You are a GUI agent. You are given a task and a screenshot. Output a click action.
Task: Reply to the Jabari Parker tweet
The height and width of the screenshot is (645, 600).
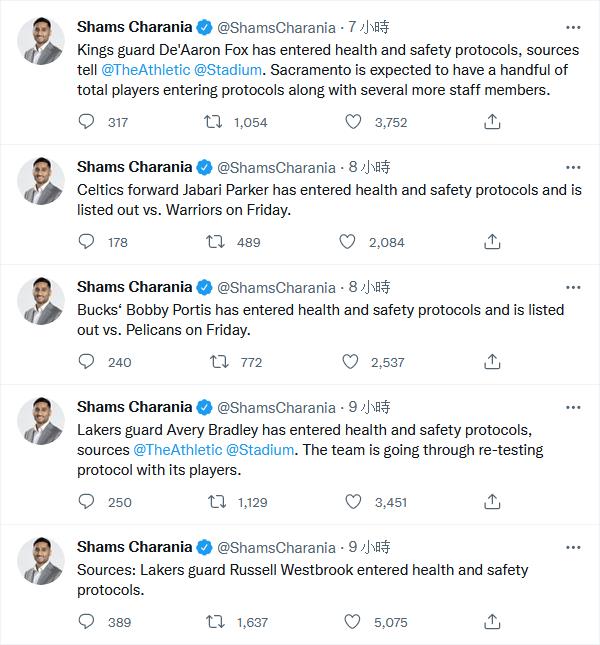tap(87, 242)
